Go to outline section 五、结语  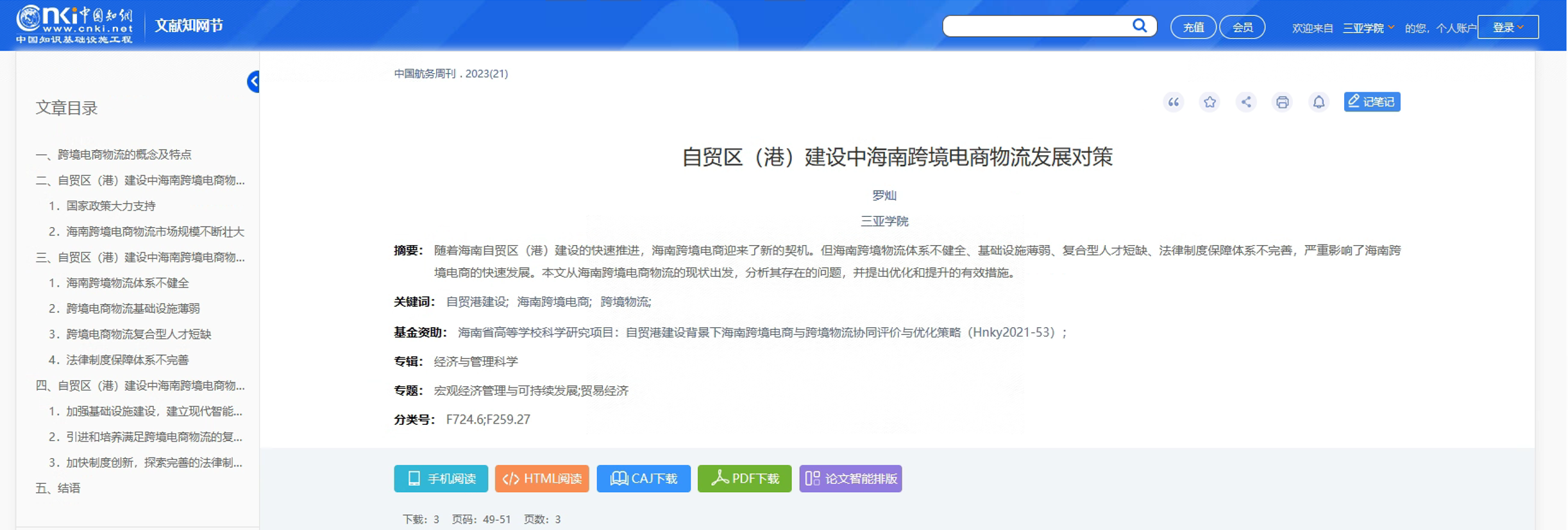[58, 488]
